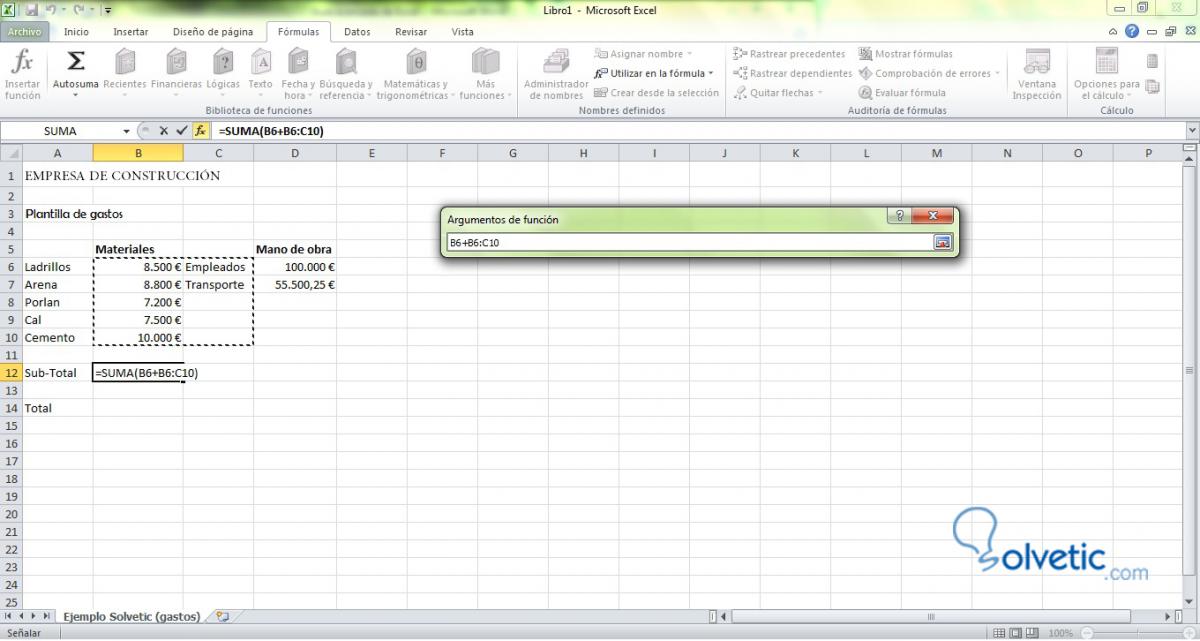Open the Financieras functions book icon

point(176,62)
